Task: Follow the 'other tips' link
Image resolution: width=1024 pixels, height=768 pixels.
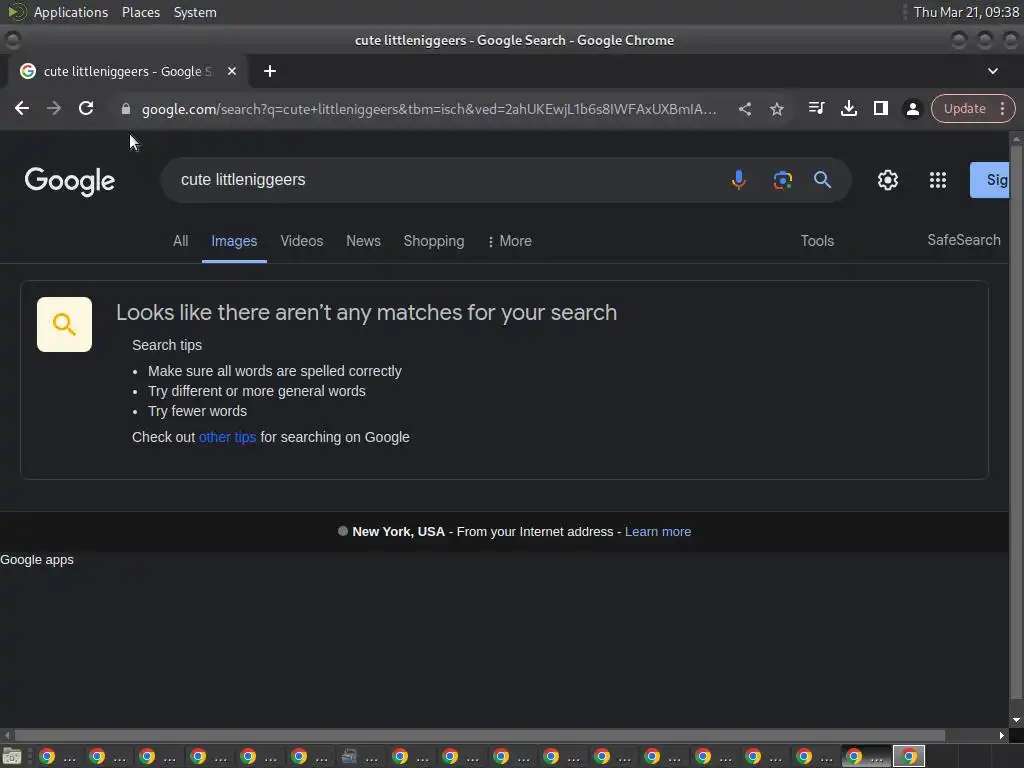Action: coord(227,437)
